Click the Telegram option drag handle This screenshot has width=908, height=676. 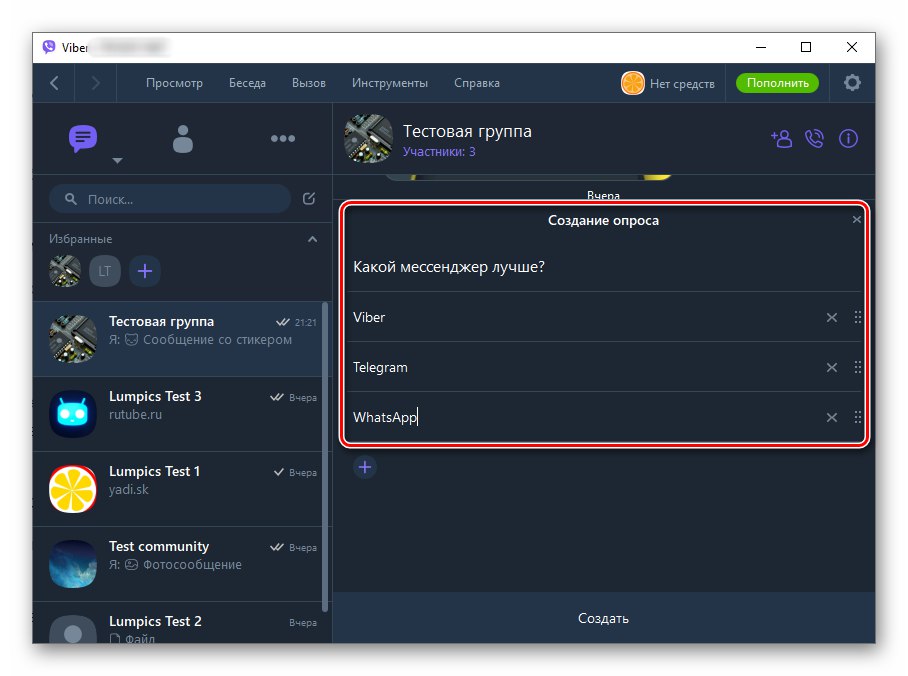coord(858,367)
